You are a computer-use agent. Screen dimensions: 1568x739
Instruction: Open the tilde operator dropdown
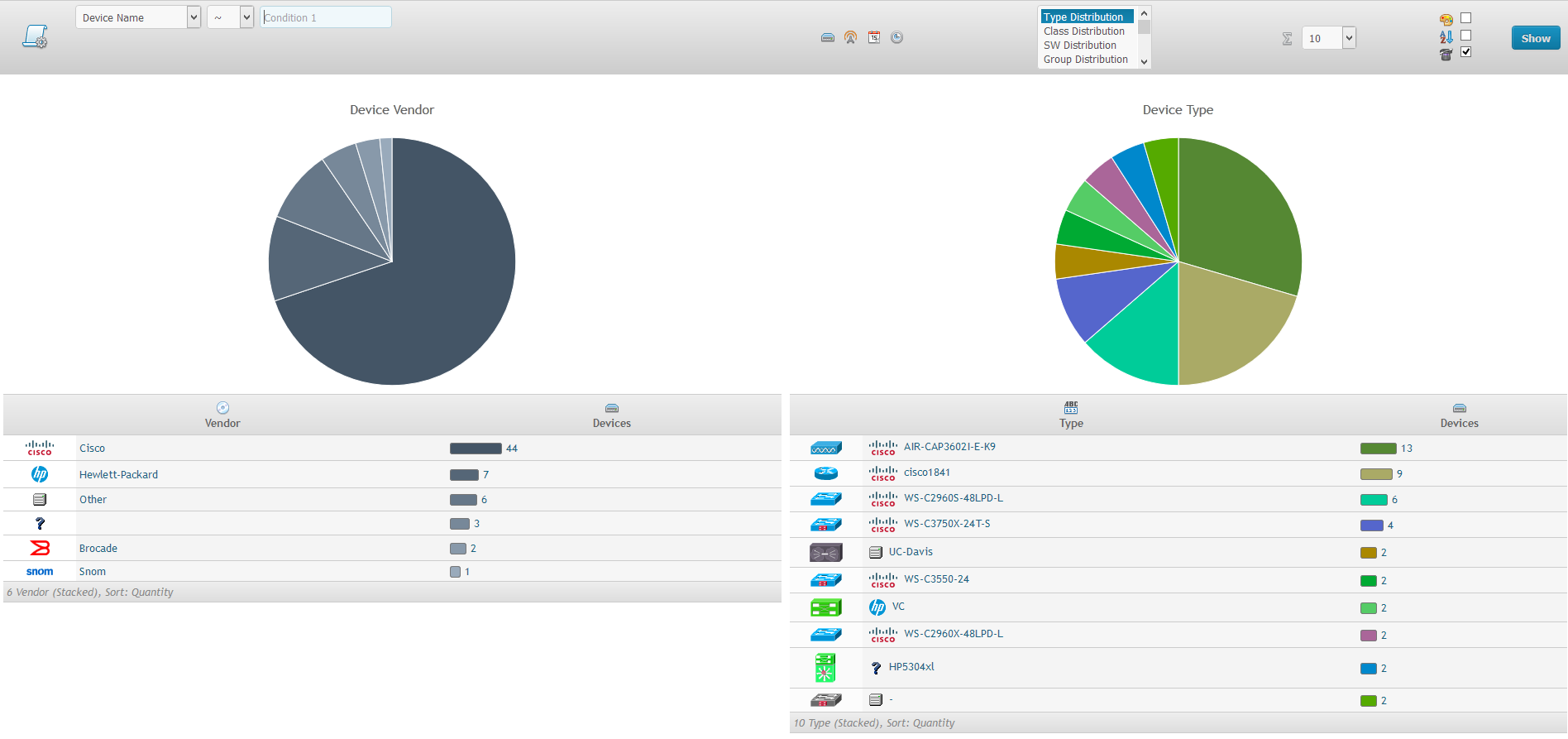(230, 17)
